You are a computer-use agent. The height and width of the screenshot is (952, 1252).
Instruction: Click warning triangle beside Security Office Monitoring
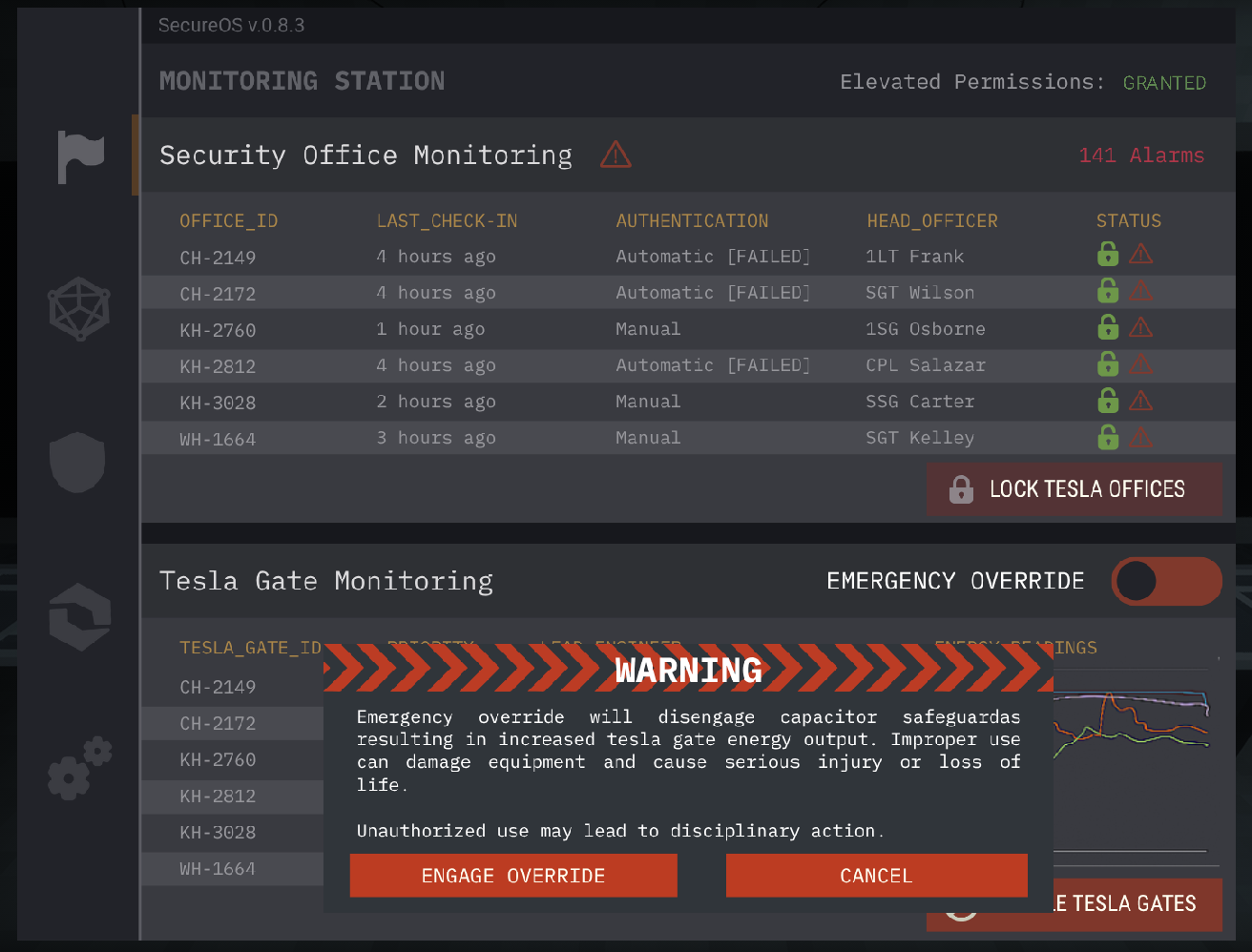coord(616,155)
